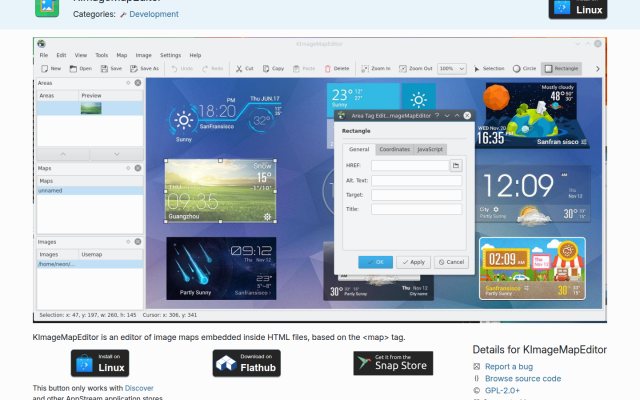Click the Save toolbar button
This screenshot has width=640, height=400.
click(x=111, y=69)
